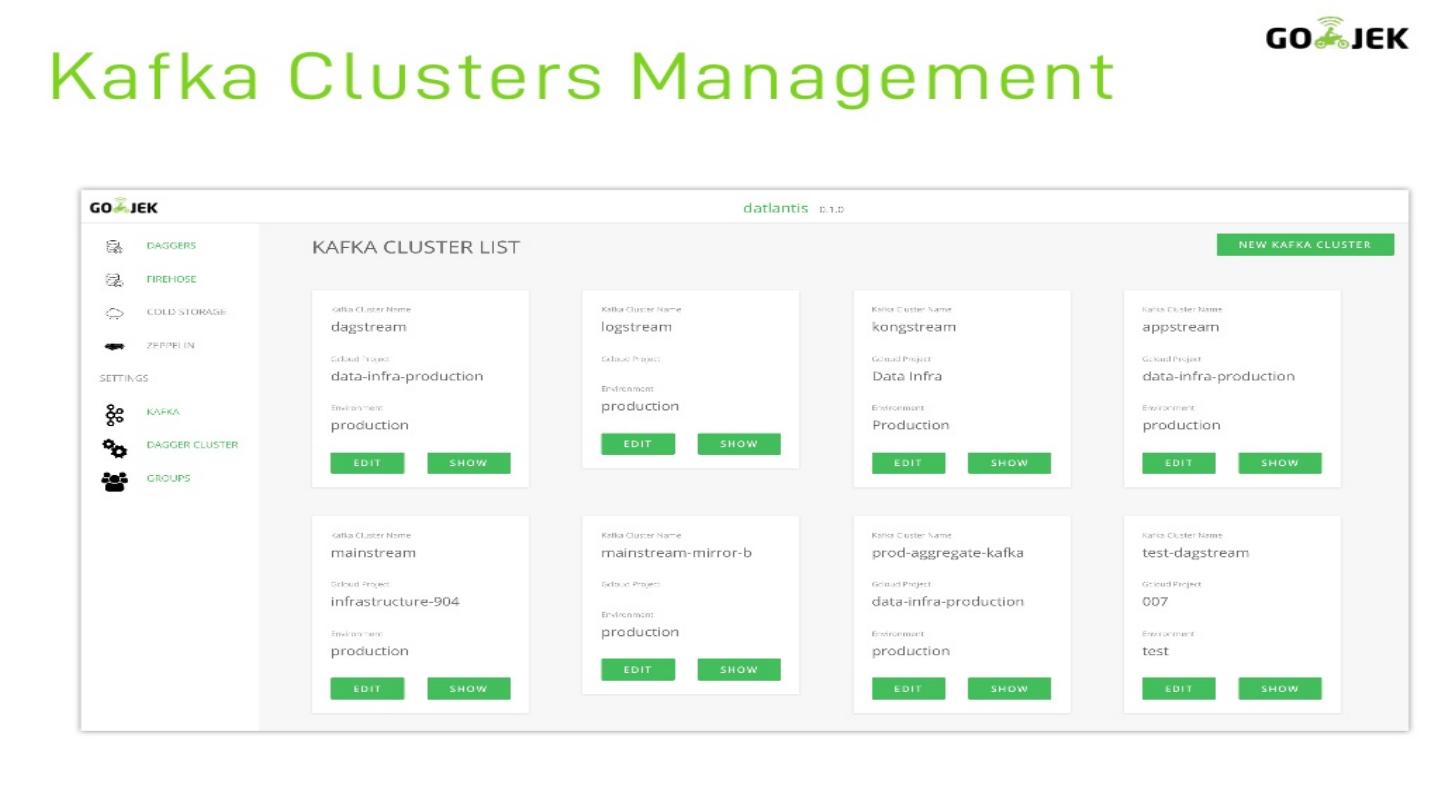Show the test-dagstream cluster
Viewport: 1440px width, 810px height.
(1280, 689)
